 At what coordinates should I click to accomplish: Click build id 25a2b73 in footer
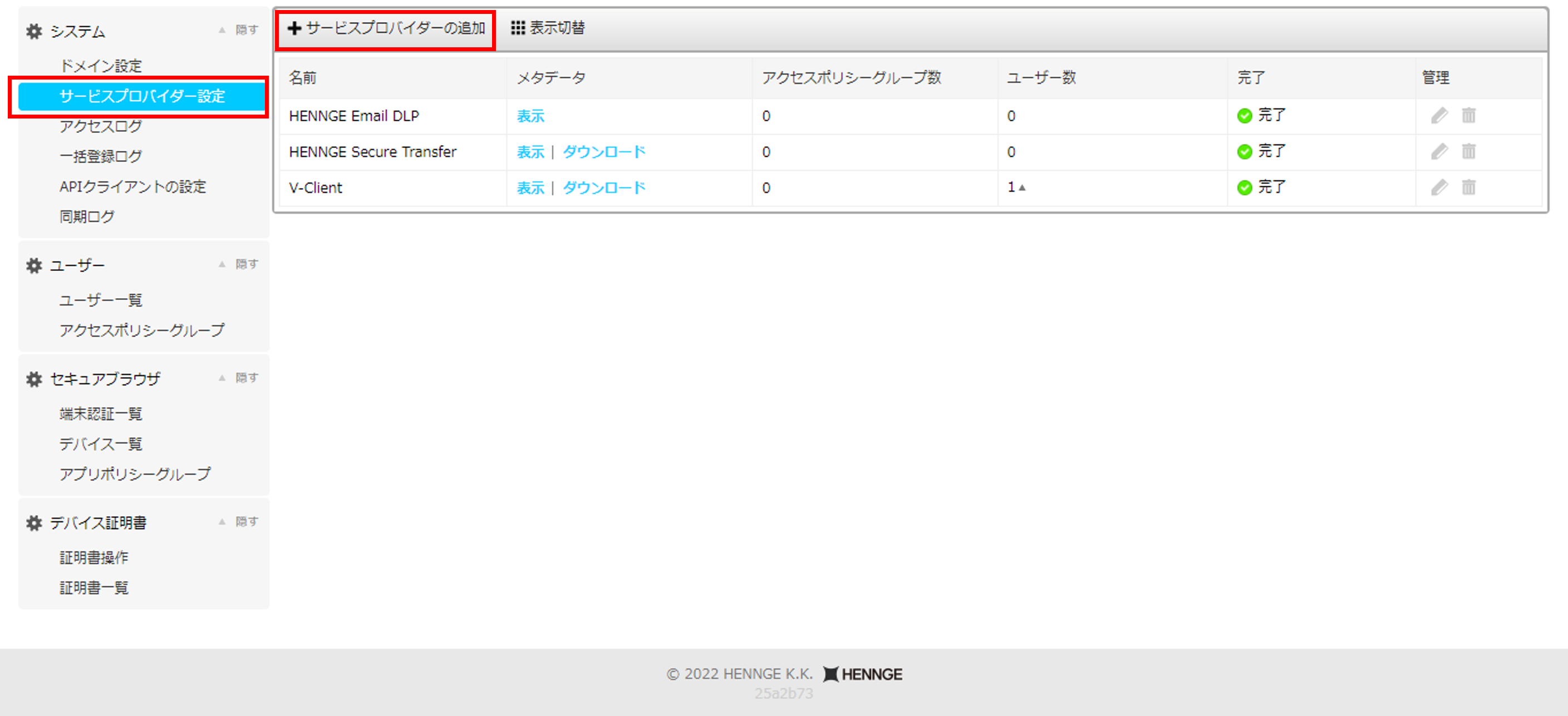click(x=784, y=694)
